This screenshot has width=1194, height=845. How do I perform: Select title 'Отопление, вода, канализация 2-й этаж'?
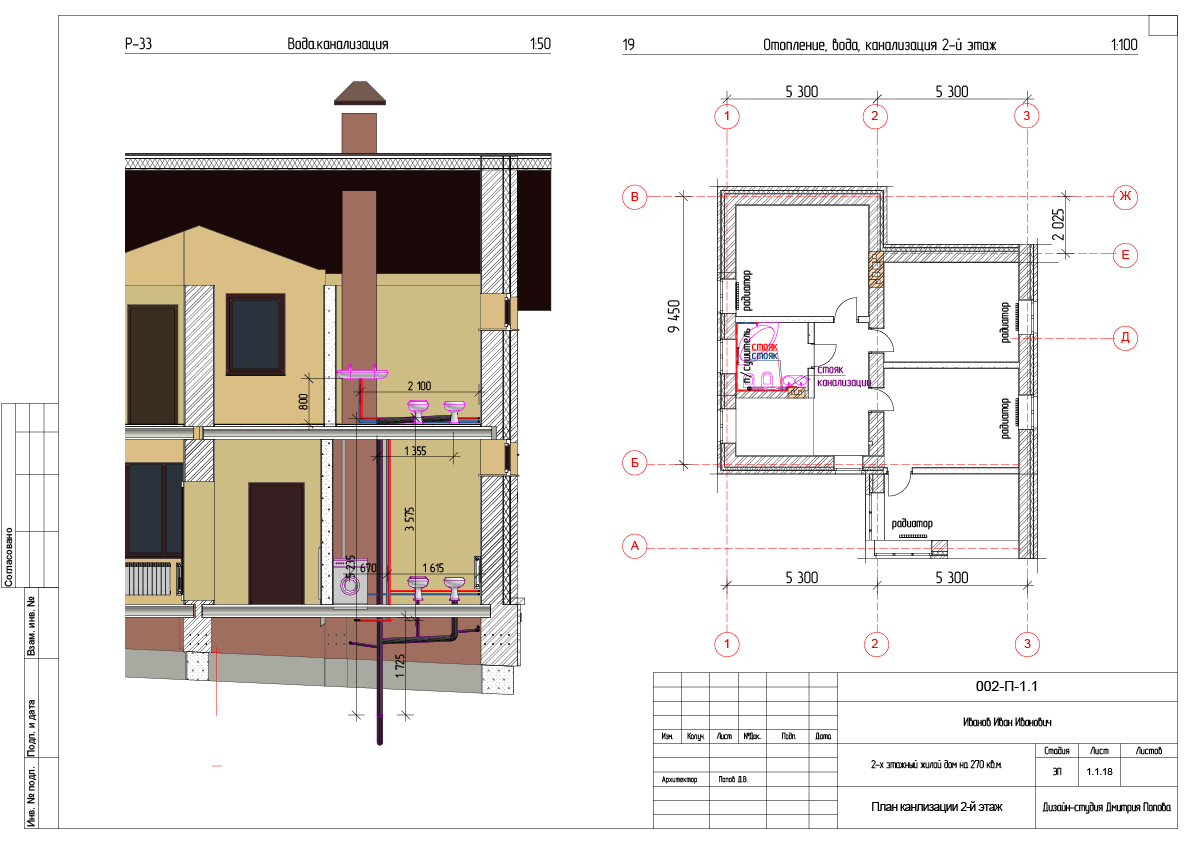[880, 45]
